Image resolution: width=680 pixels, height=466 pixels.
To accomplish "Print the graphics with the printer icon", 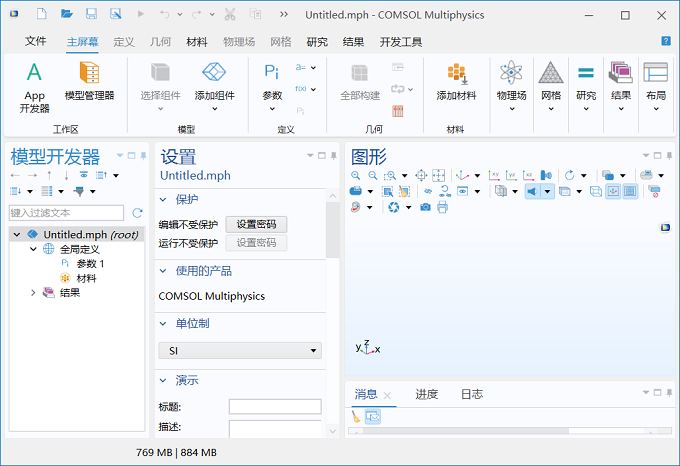I will point(442,208).
